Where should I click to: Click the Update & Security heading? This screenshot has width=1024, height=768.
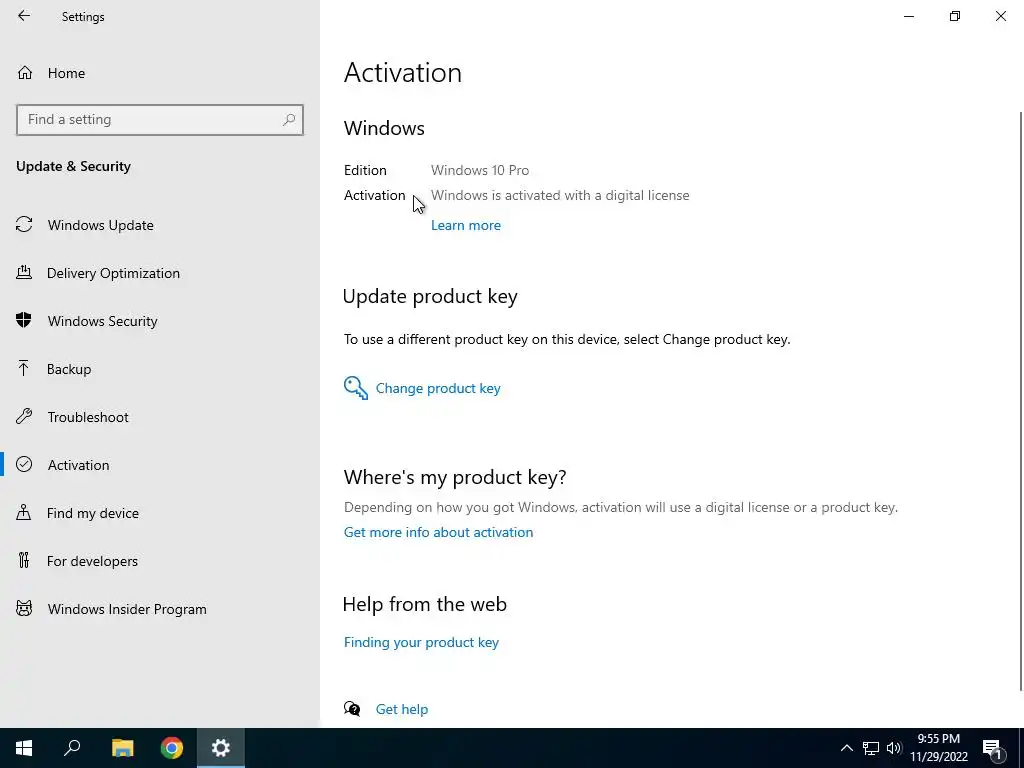click(73, 167)
